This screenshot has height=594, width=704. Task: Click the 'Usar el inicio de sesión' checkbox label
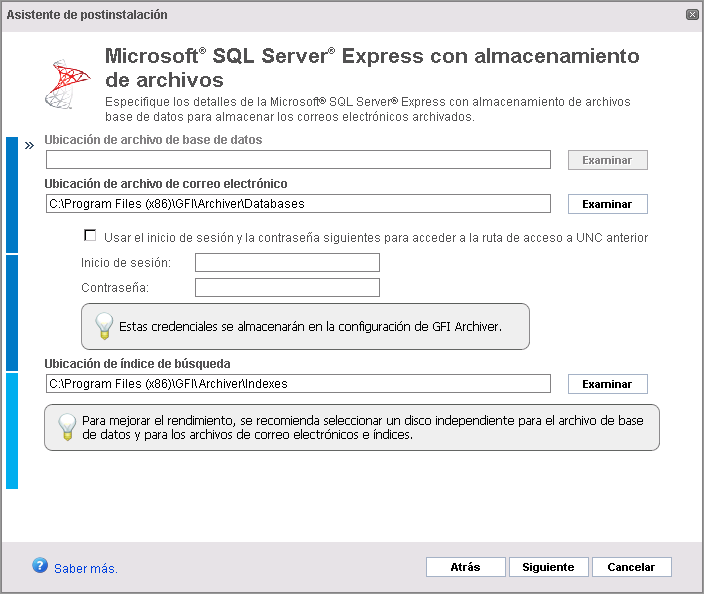point(376,238)
